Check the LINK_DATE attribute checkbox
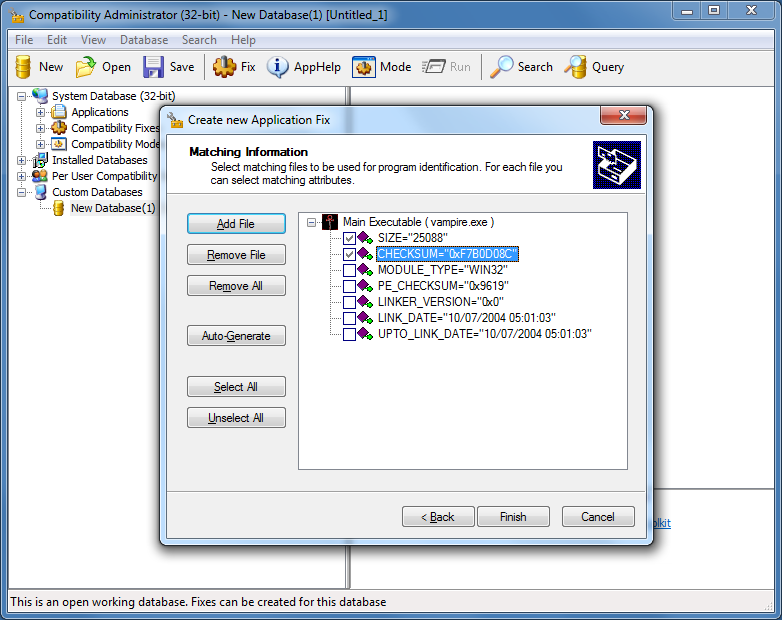This screenshot has width=782, height=620. coord(349,318)
